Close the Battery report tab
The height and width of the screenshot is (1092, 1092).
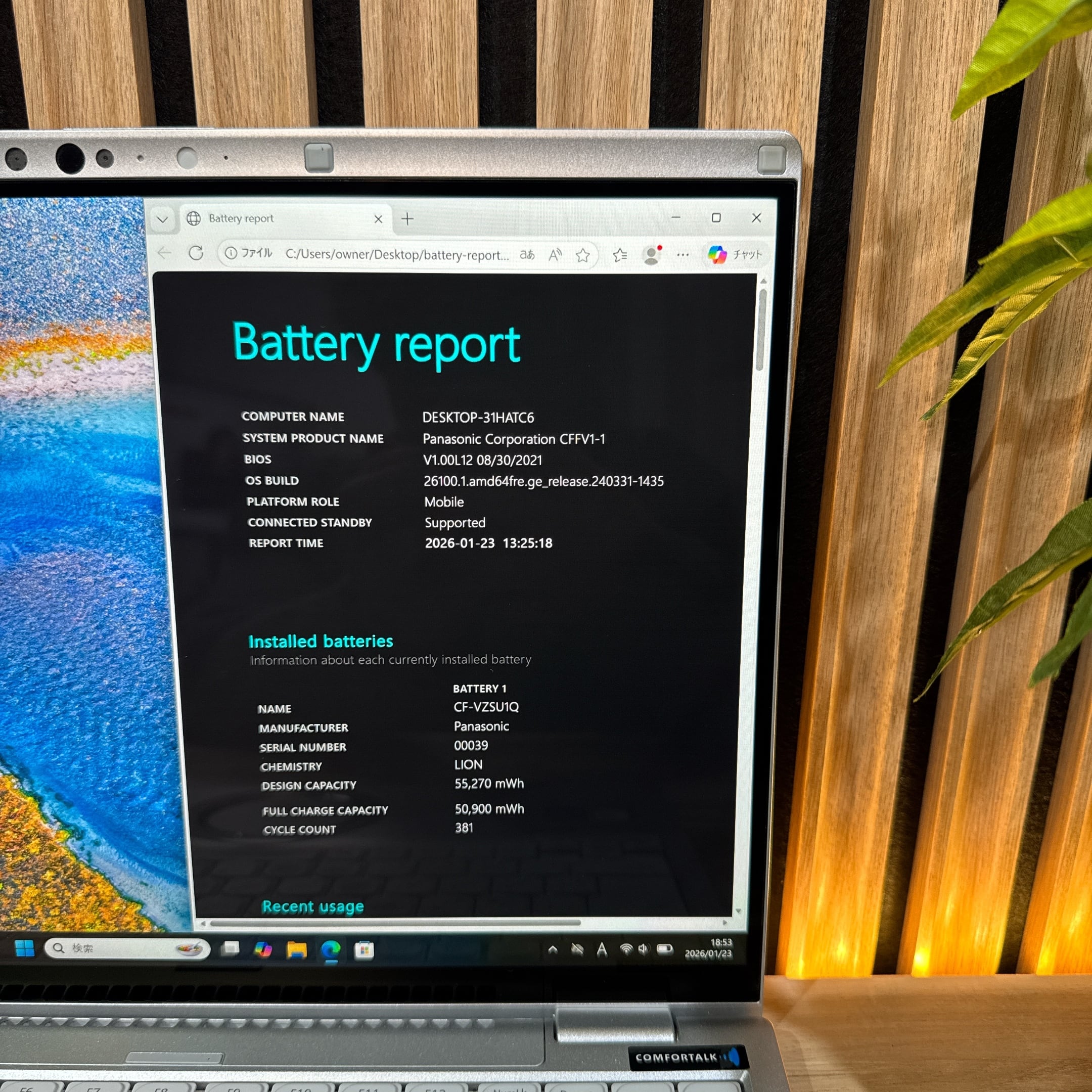[378, 219]
